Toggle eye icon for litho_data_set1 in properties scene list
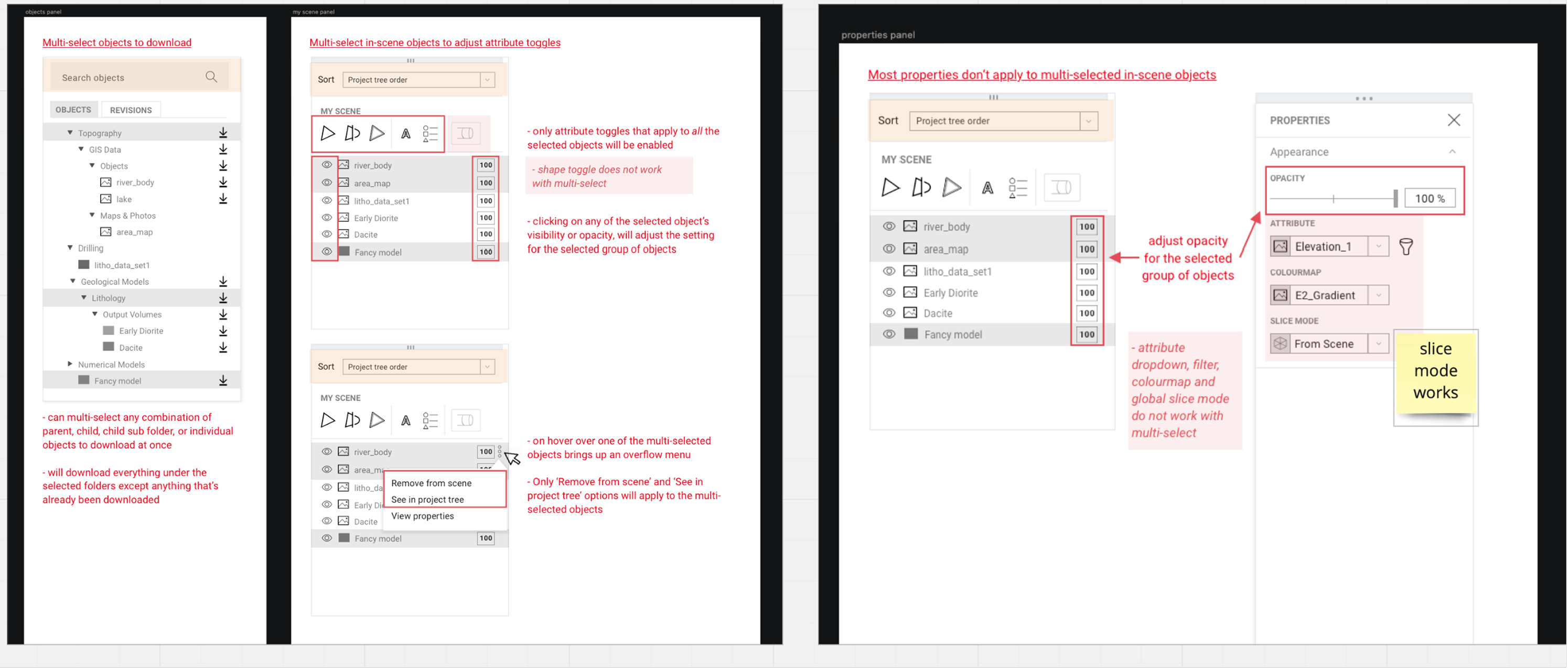1568x668 pixels. pyautogui.click(x=889, y=271)
